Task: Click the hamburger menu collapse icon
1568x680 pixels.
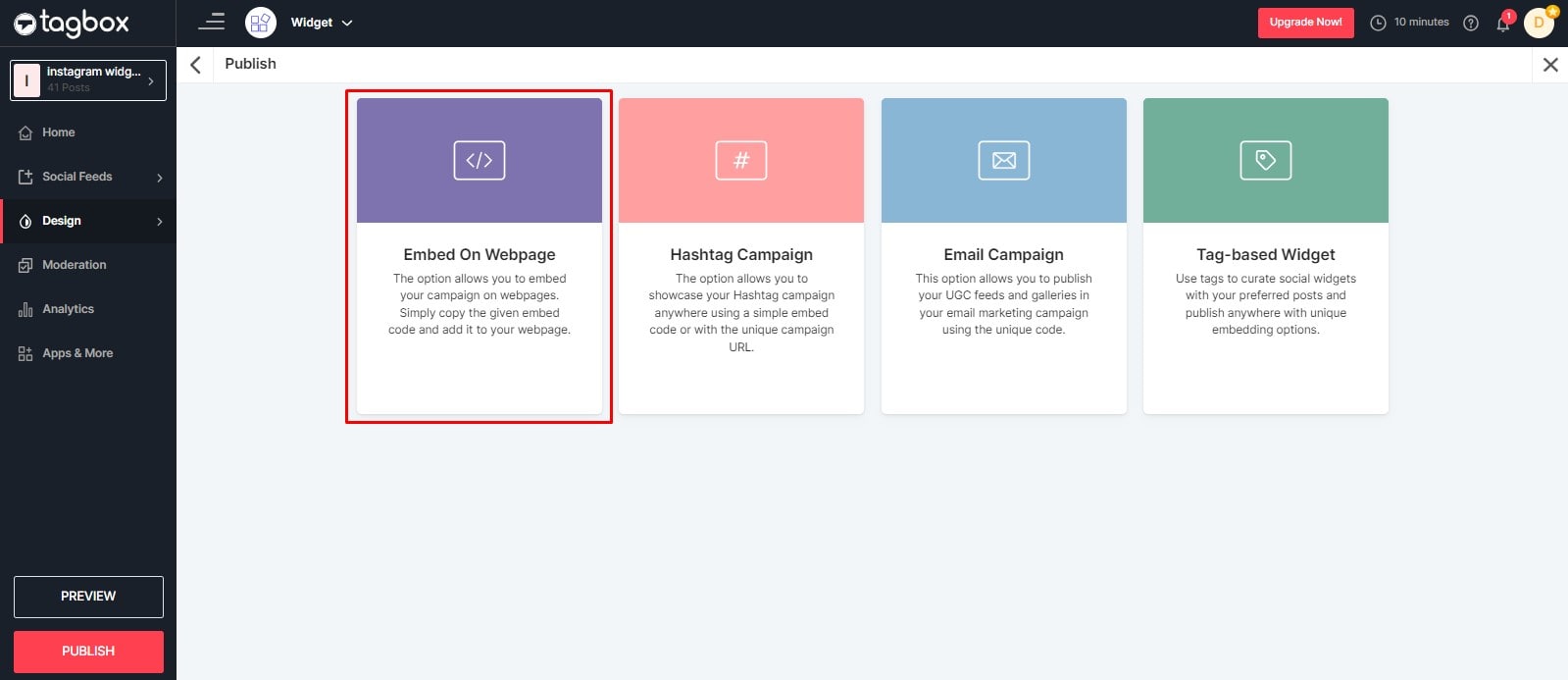Action: tap(211, 22)
